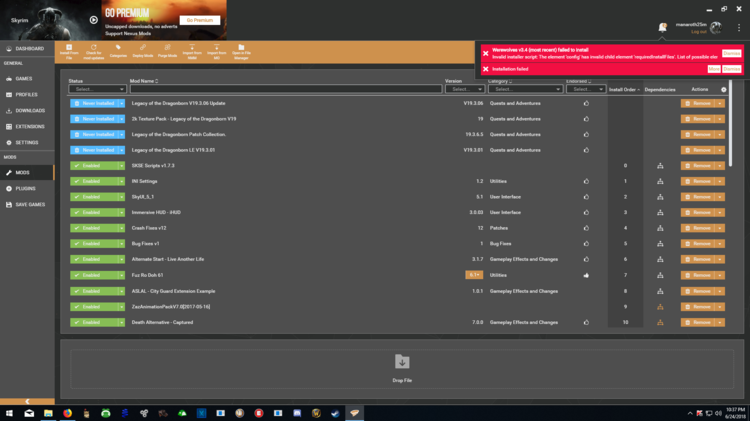Toggle Enabled status for SkyUI_5_1
This screenshot has height=421, width=750.
(x=94, y=197)
